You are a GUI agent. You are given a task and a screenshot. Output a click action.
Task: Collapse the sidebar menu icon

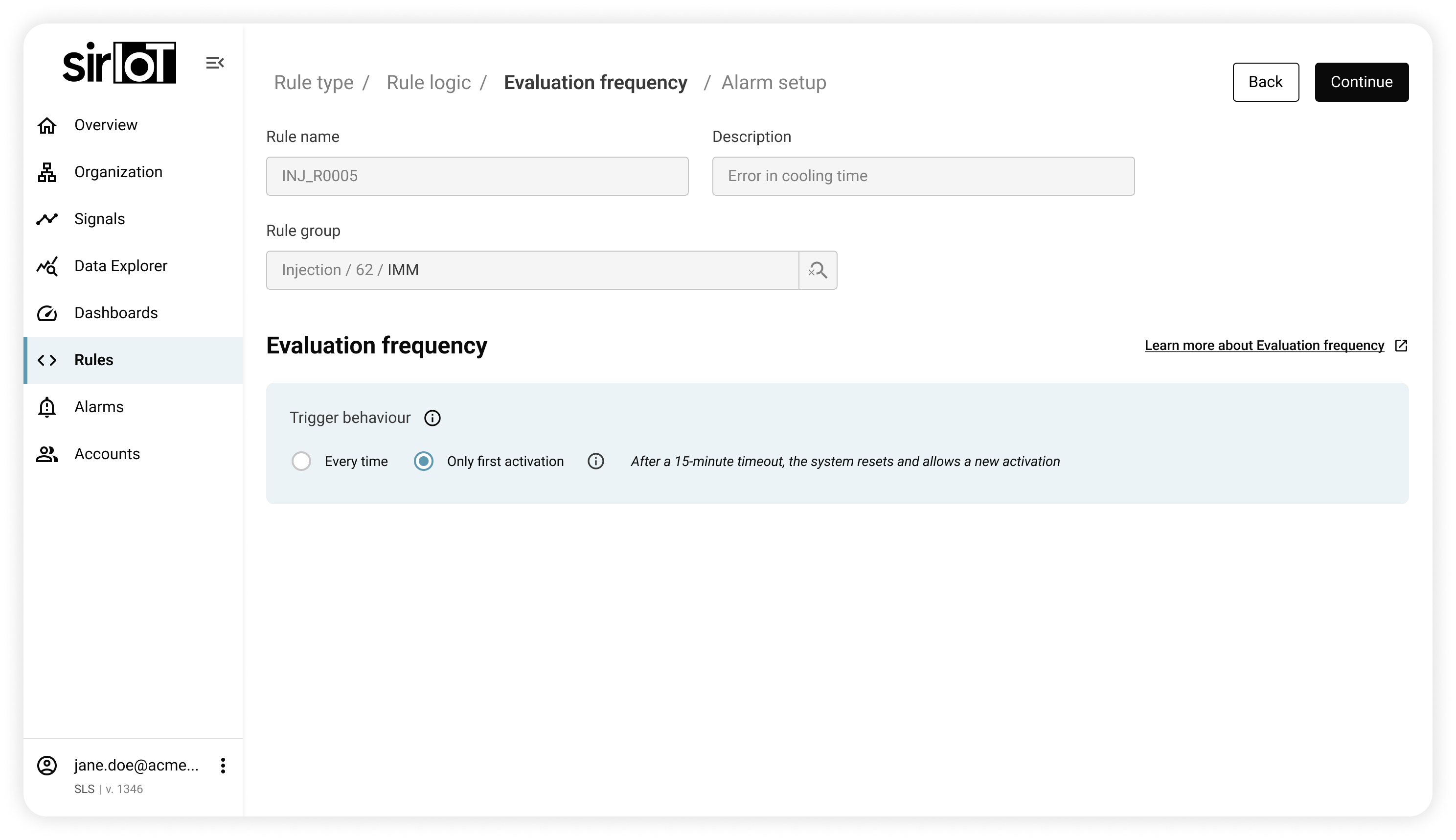(x=214, y=63)
